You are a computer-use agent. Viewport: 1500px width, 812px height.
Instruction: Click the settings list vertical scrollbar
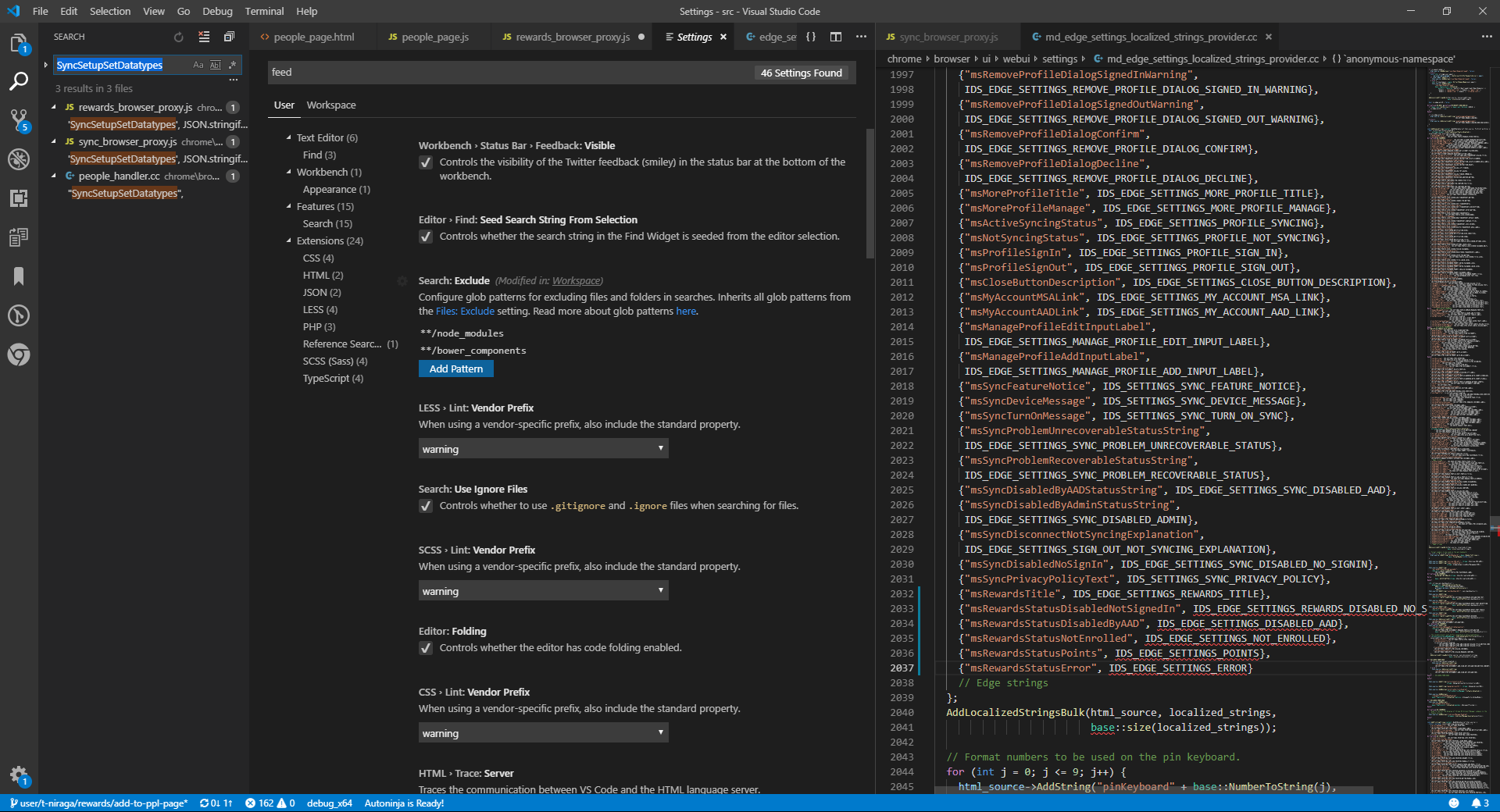[x=870, y=194]
